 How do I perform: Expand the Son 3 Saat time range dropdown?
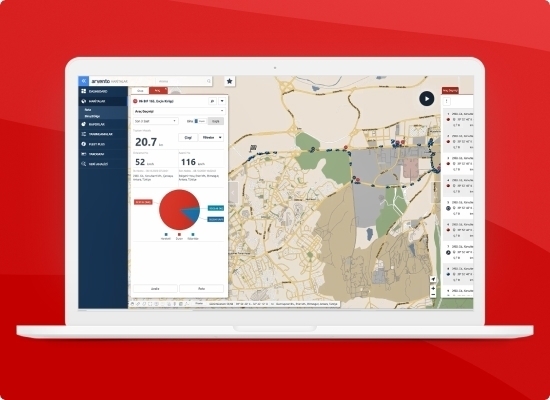click(156, 121)
